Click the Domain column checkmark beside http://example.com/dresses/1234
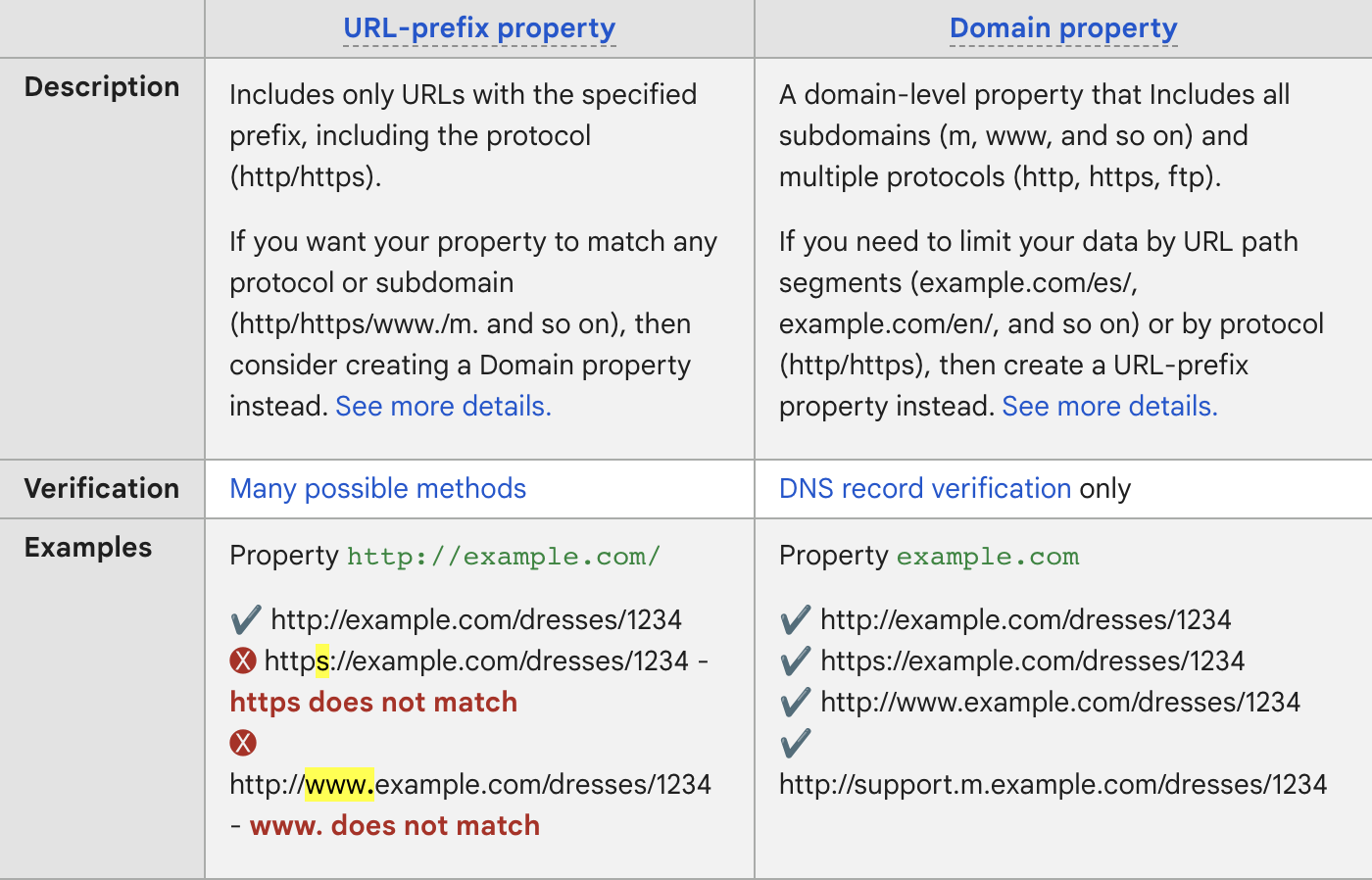1372x880 pixels. (796, 620)
